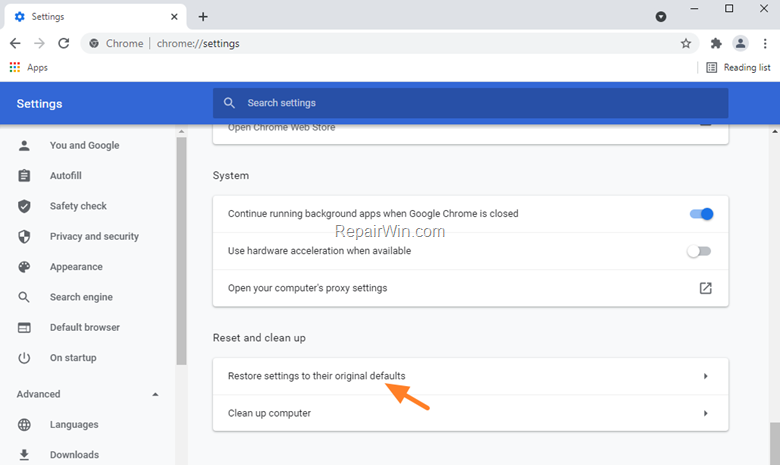This screenshot has height=465, width=780.
Task: Click the clipboard icon beside Autofill
Action: (x=24, y=176)
